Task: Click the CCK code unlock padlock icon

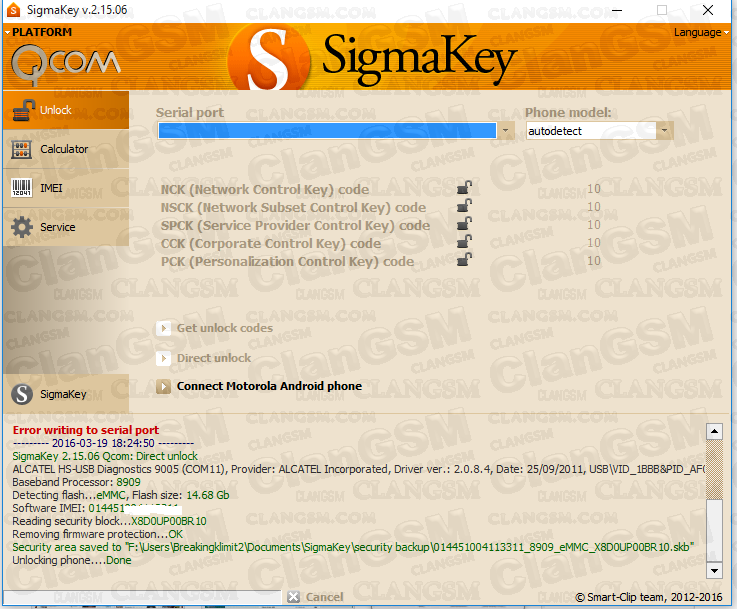Action: tap(464, 242)
